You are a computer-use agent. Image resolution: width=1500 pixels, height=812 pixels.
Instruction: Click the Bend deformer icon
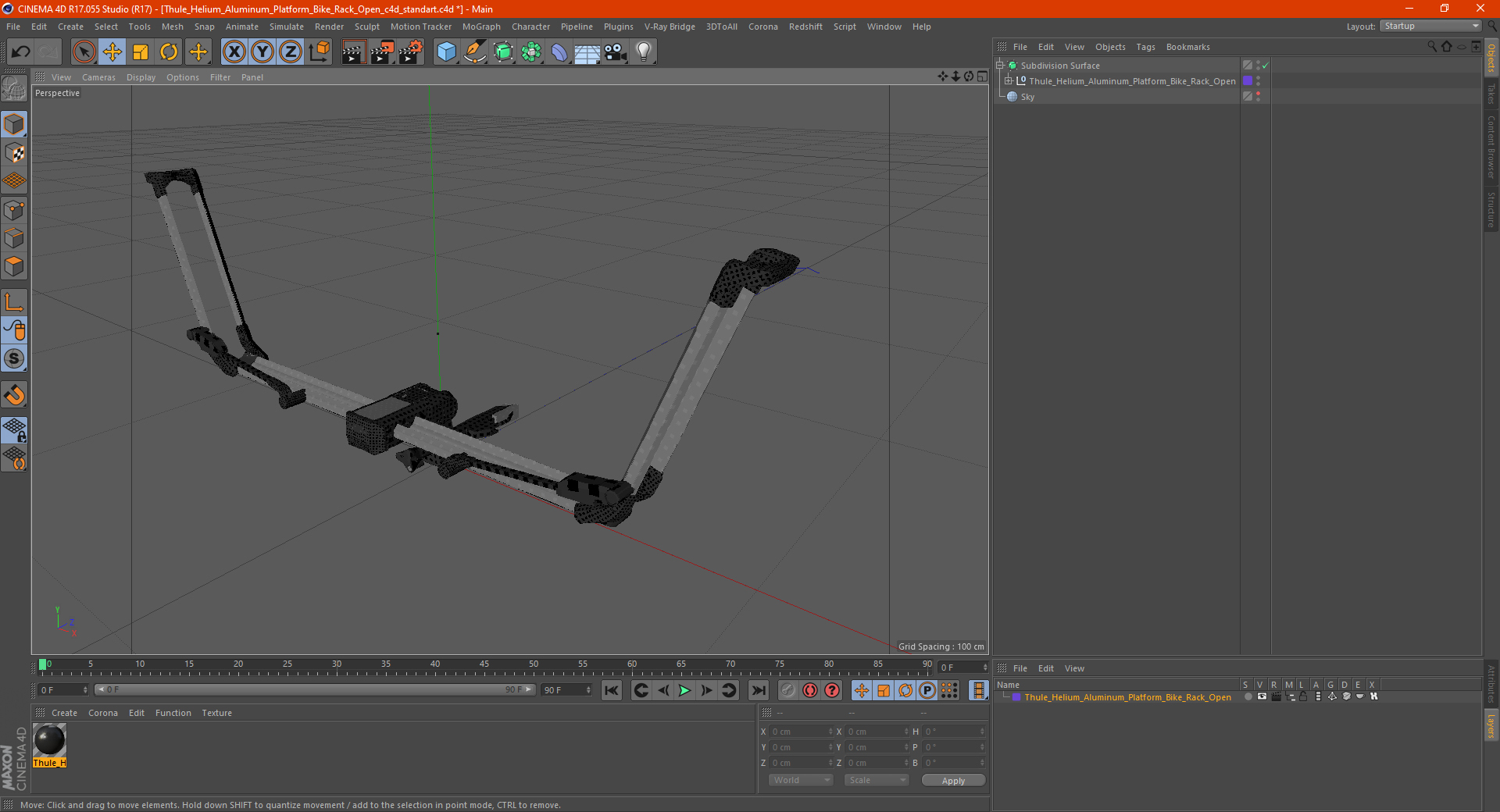pos(559,52)
